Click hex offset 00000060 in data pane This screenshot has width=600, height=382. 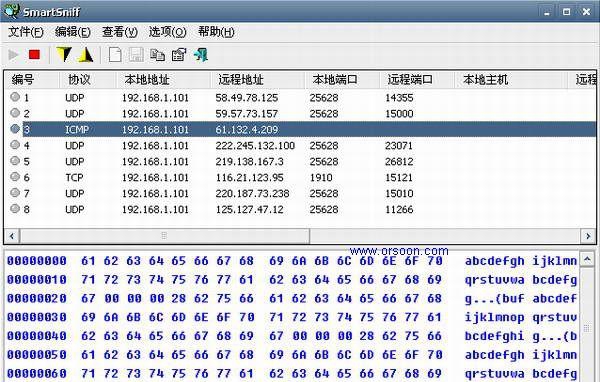(37, 374)
